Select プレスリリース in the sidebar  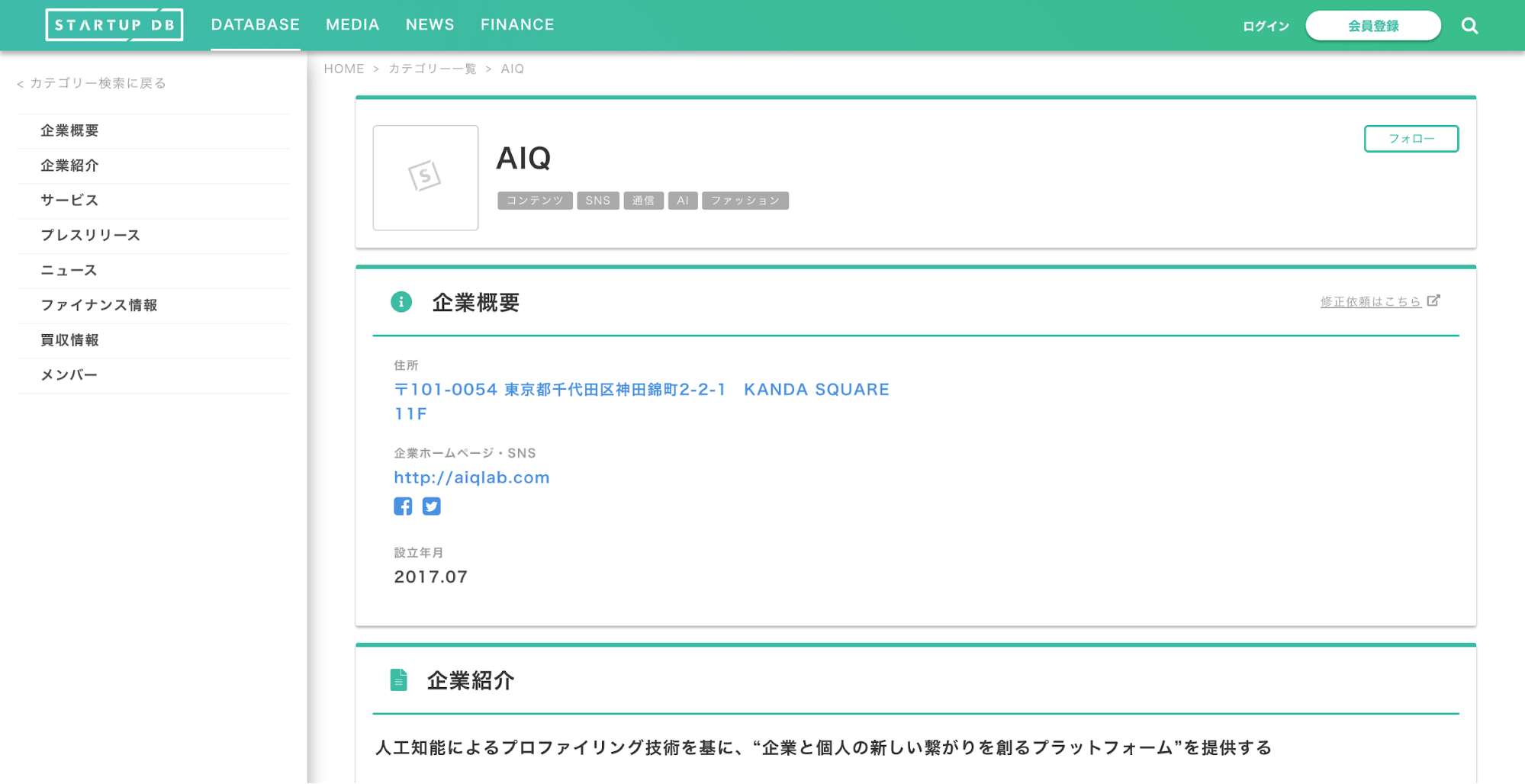point(153,236)
